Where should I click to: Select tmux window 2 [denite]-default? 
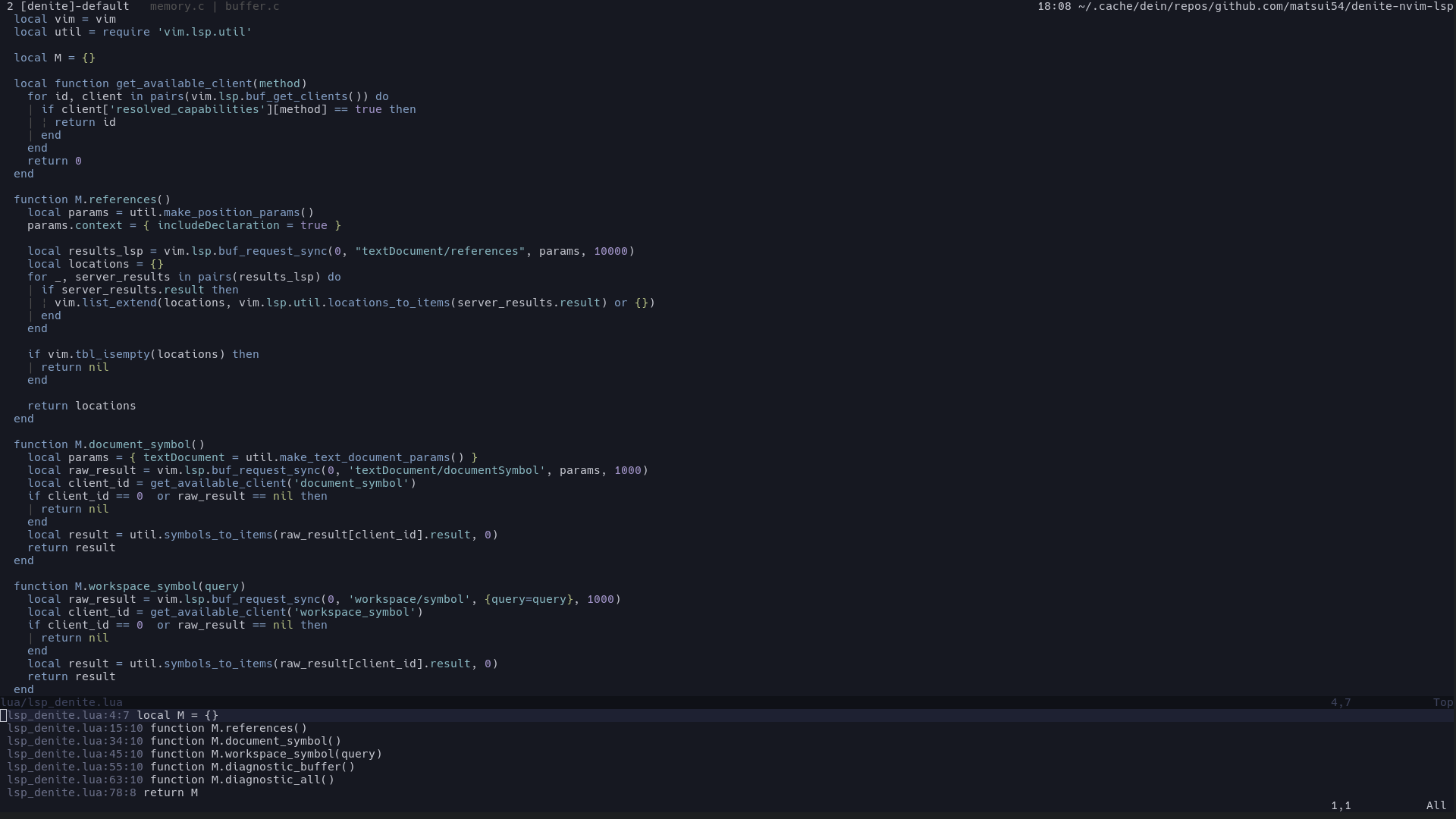click(67, 6)
